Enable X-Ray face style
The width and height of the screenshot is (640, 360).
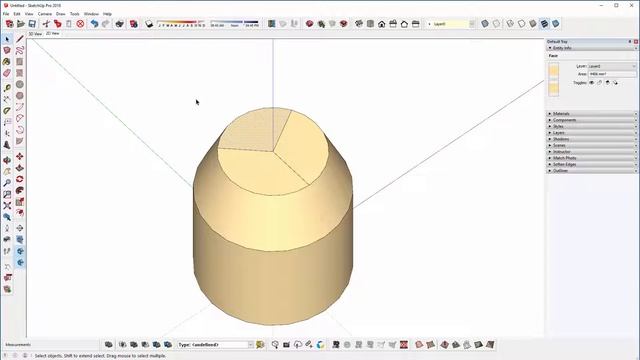click(484, 24)
